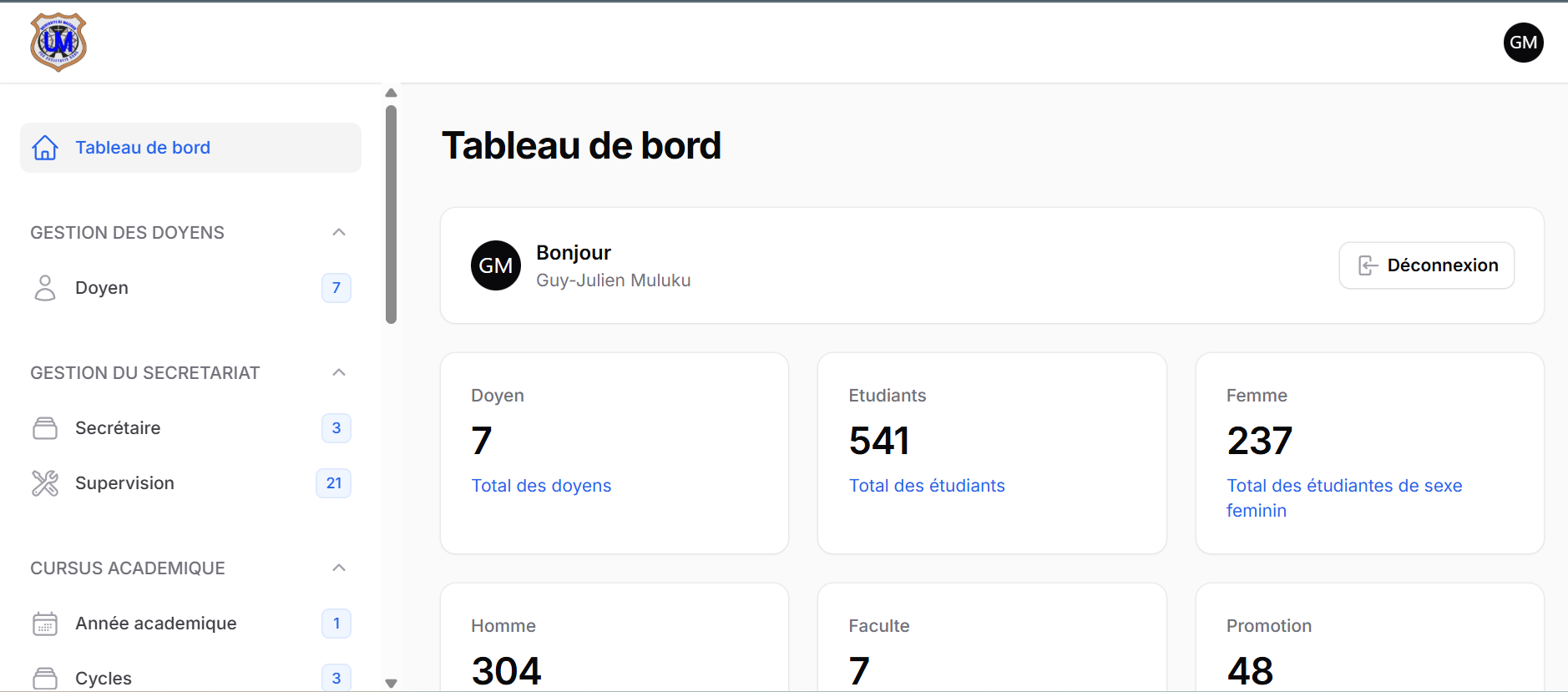Select the home icon next to Tableau de bord

[45, 147]
